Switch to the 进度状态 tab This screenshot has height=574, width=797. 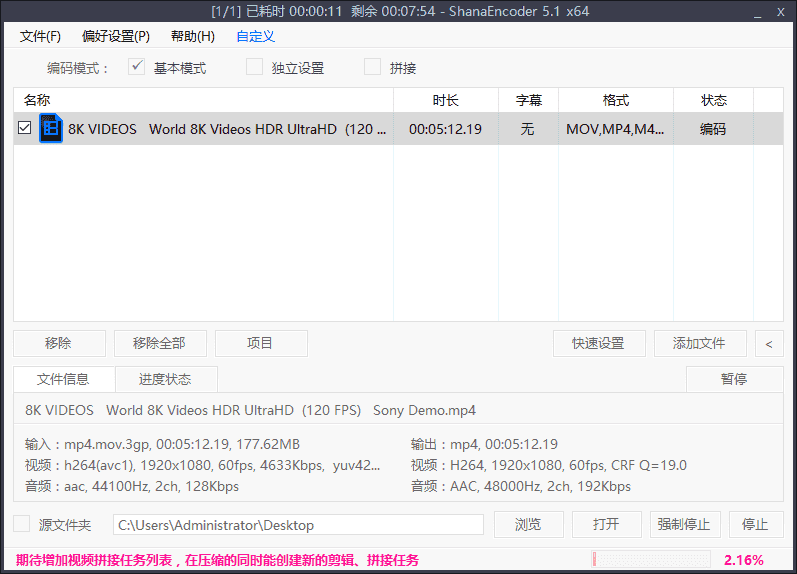tap(166, 379)
